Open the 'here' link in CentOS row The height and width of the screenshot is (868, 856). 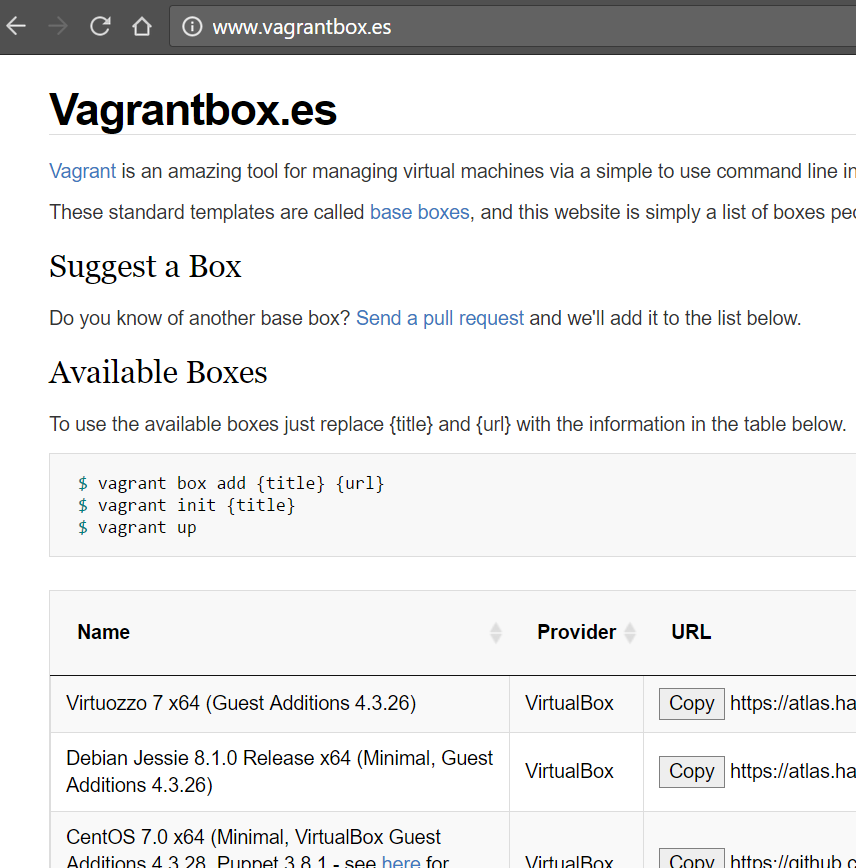400,860
